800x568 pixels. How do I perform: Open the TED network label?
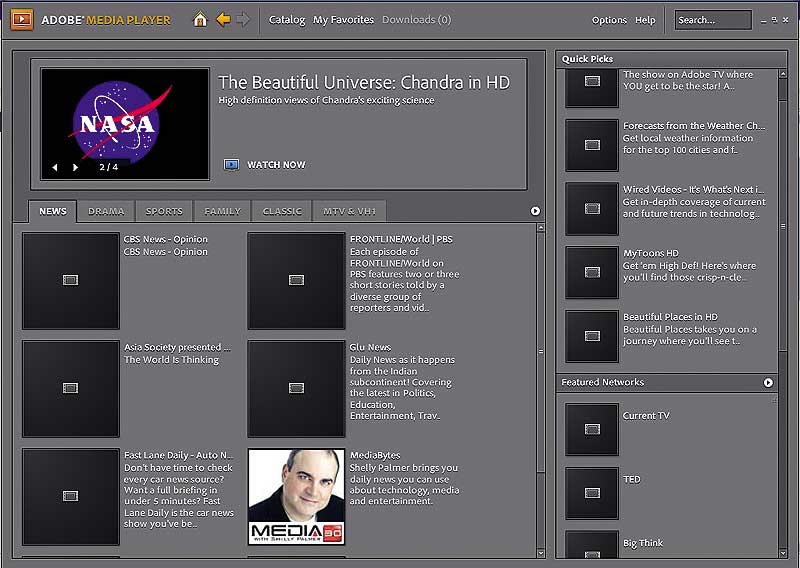pyautogui.click(x=632, y=480)
